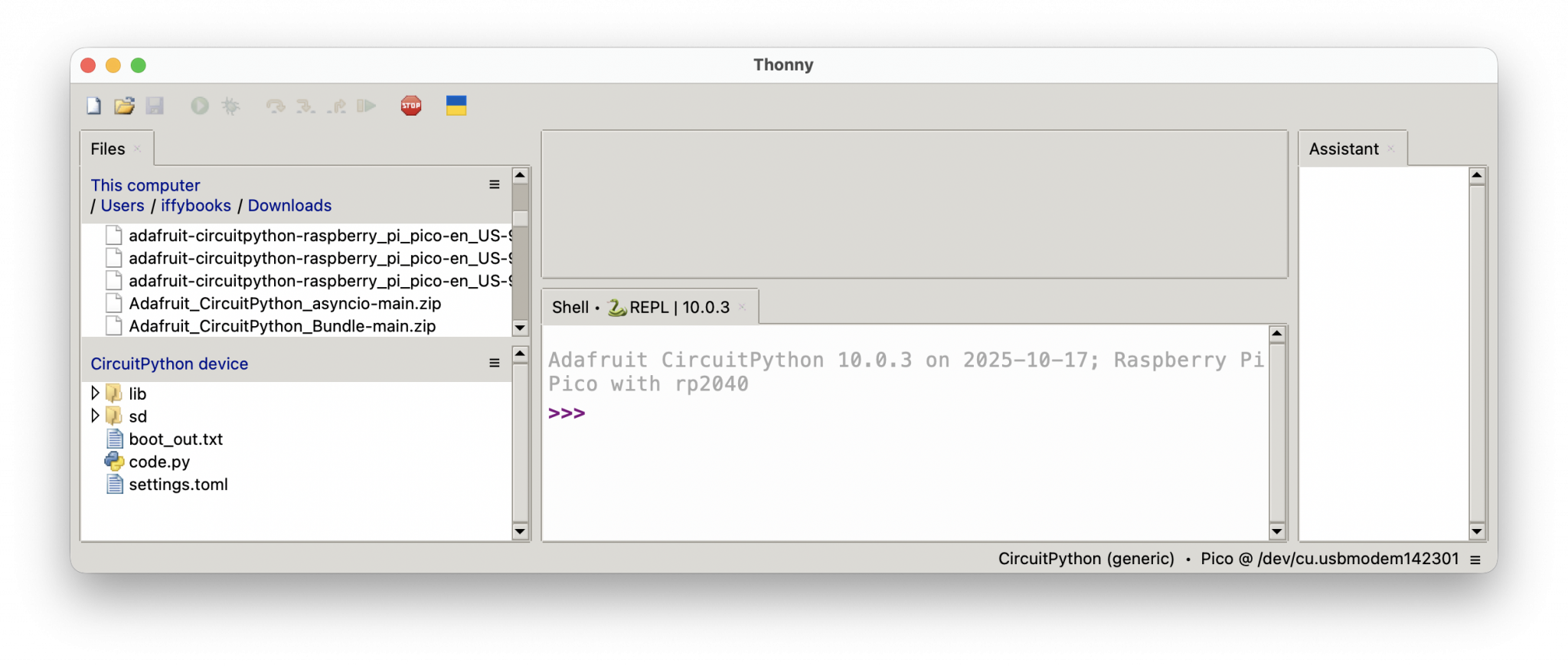
Task: Click the New file toolbar icon
Action: click(x=93, y=106)
